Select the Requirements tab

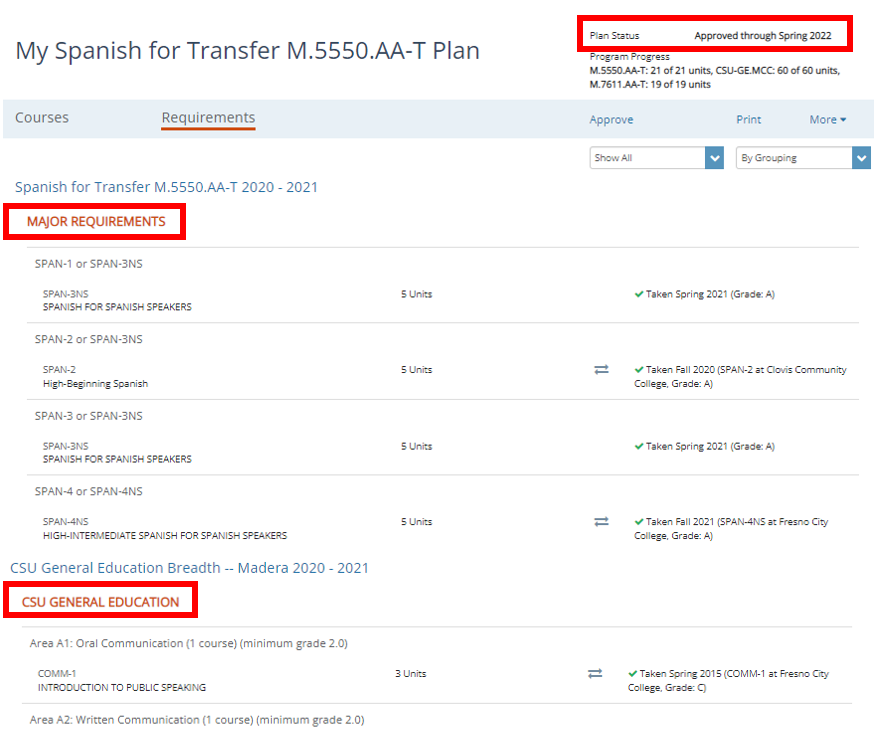[x=208, y=118]
